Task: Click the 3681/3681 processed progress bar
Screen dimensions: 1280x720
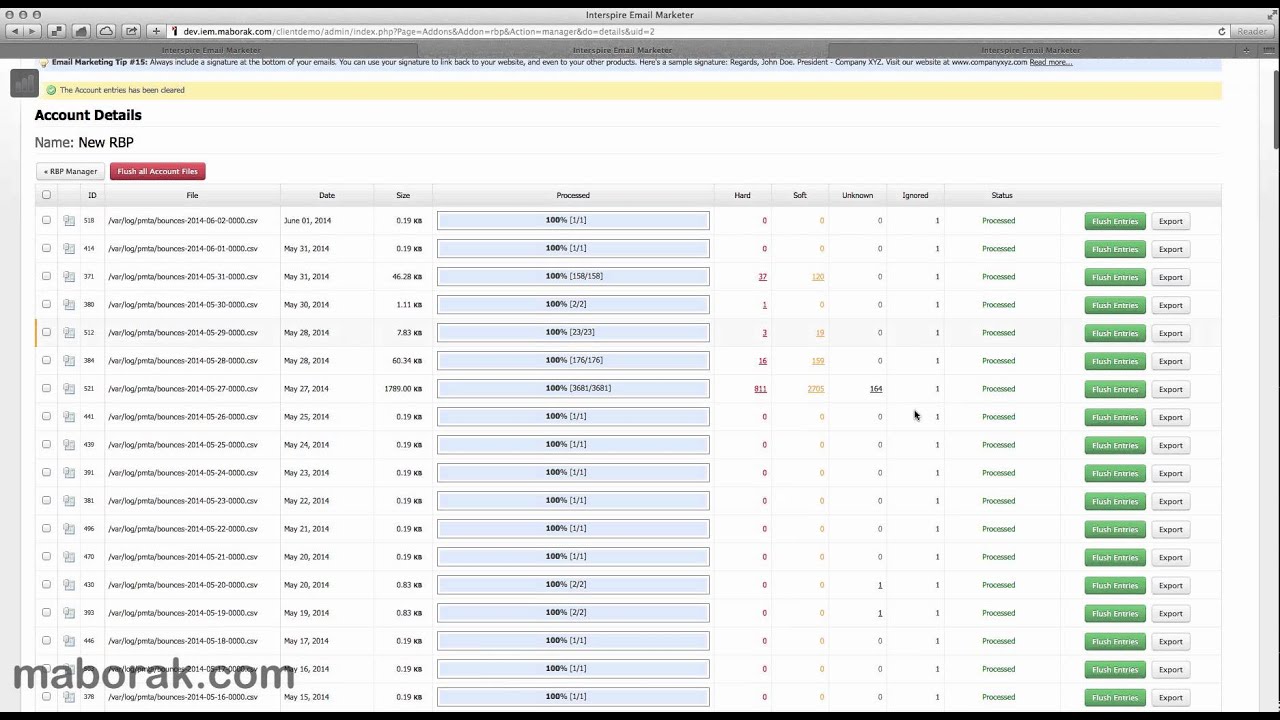Action: [573, 388]
